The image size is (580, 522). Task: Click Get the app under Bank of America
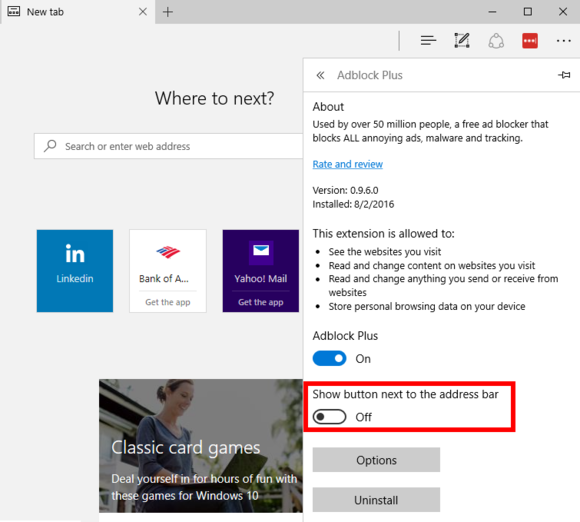[168, 302]
